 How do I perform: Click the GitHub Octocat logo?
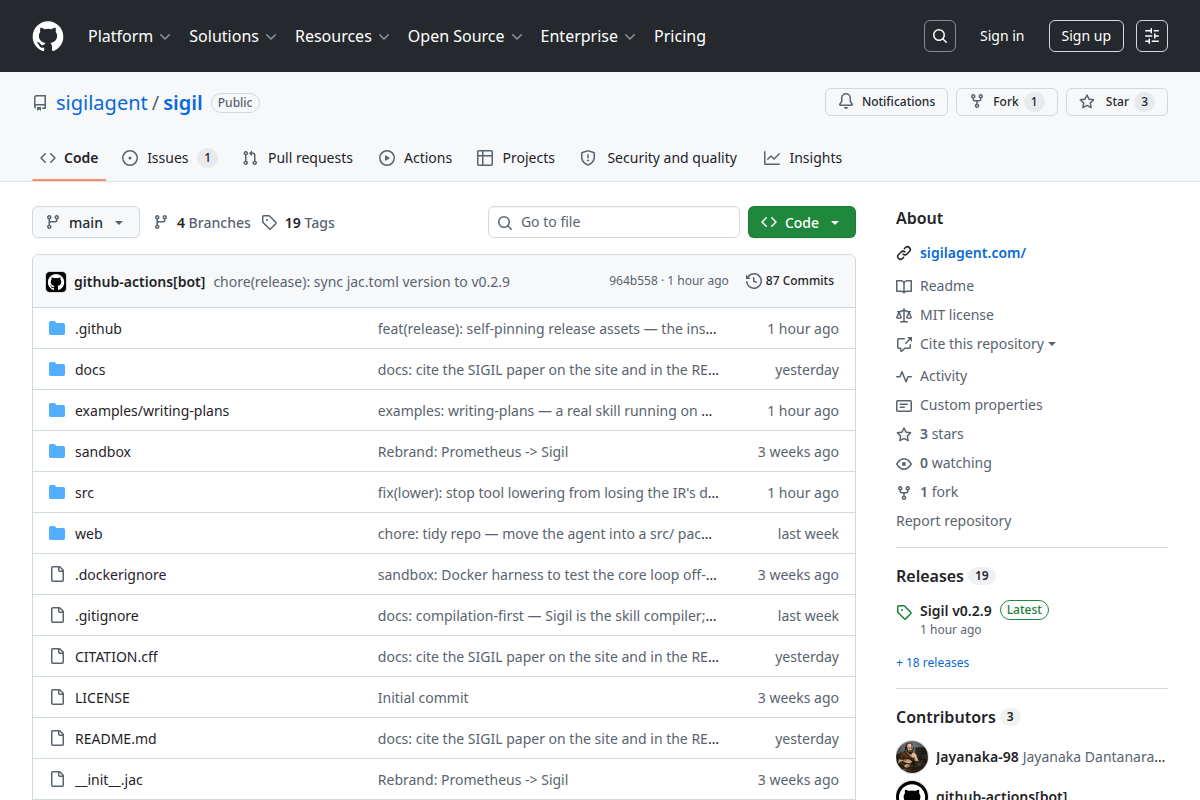(48, 36)
